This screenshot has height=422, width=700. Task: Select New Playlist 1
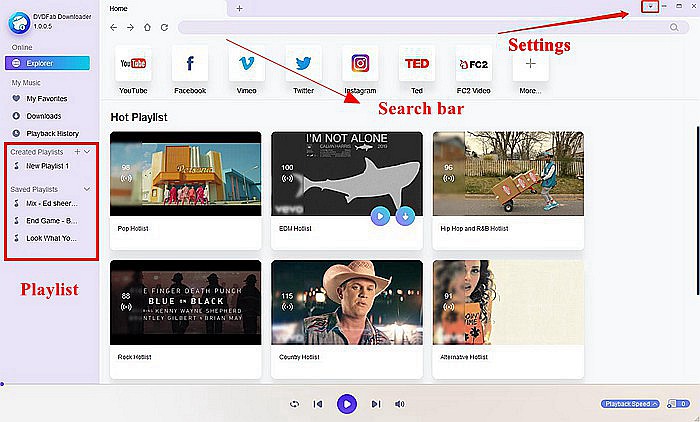[x=47, y=166]
